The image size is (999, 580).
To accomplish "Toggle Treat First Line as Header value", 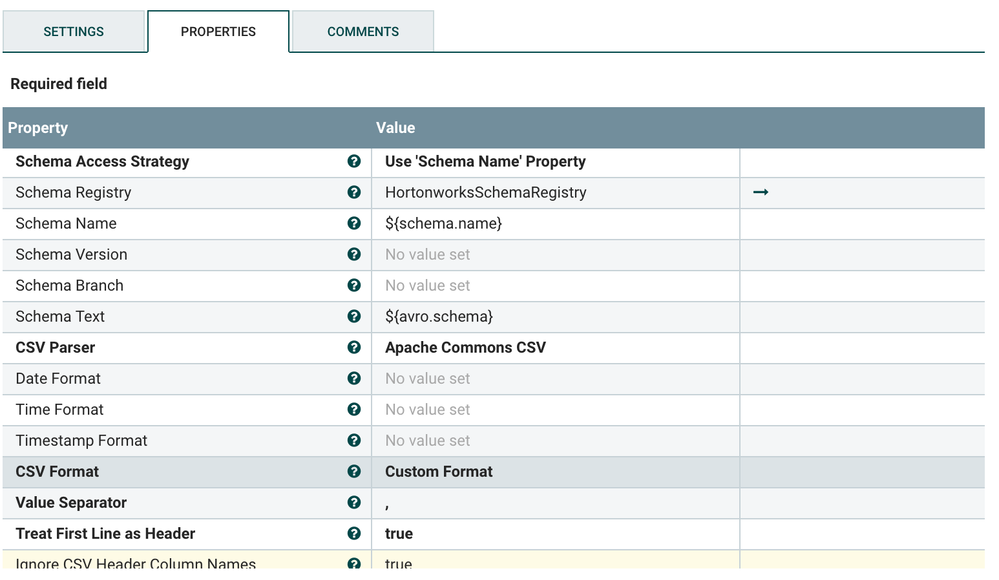I will pos(555,534).
